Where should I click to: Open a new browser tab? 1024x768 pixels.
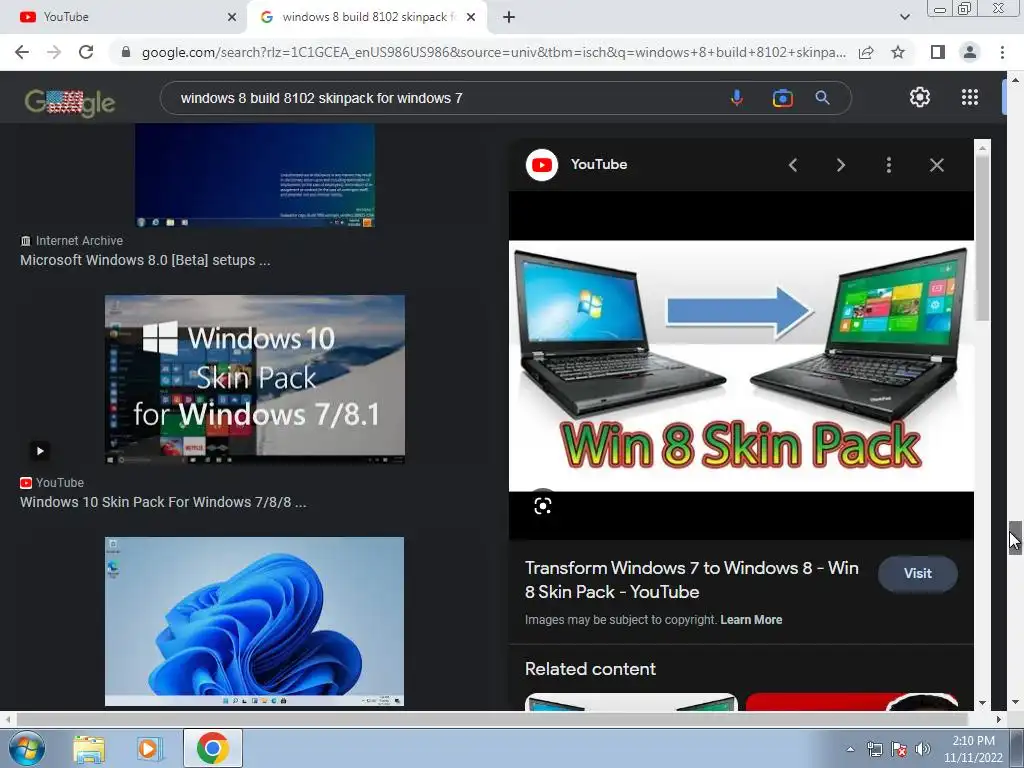point(509,17)
